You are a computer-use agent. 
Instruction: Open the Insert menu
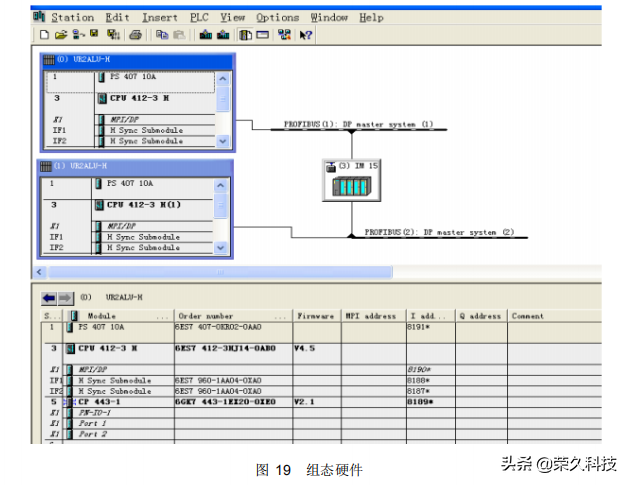tap(160, 17)
